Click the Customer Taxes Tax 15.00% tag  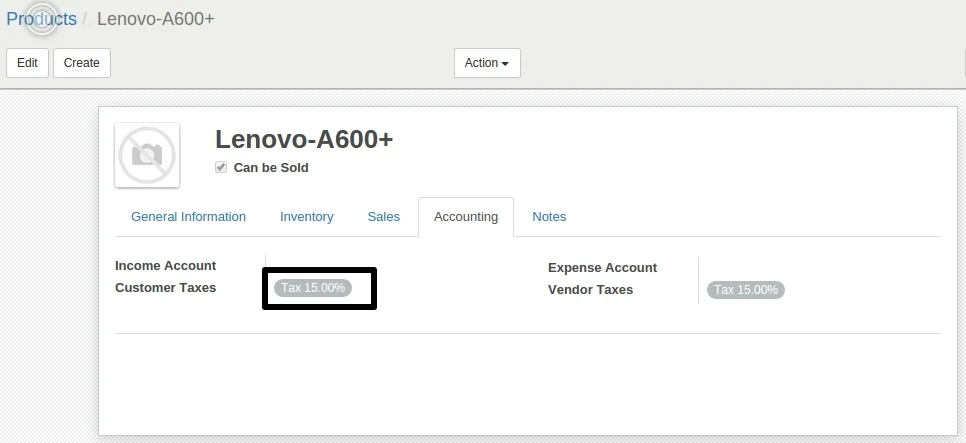coord(313,288)
